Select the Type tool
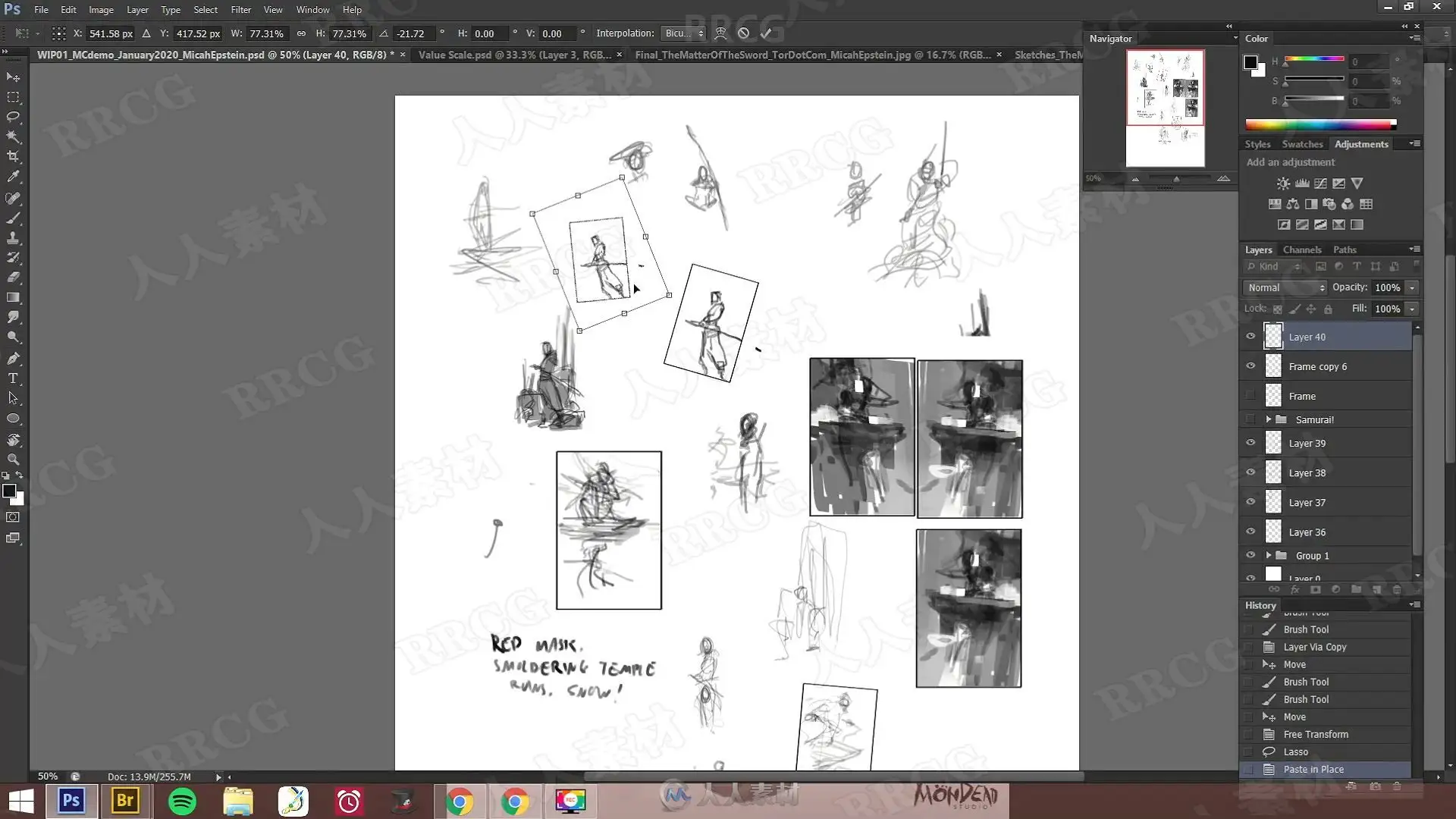 point(13,378)
